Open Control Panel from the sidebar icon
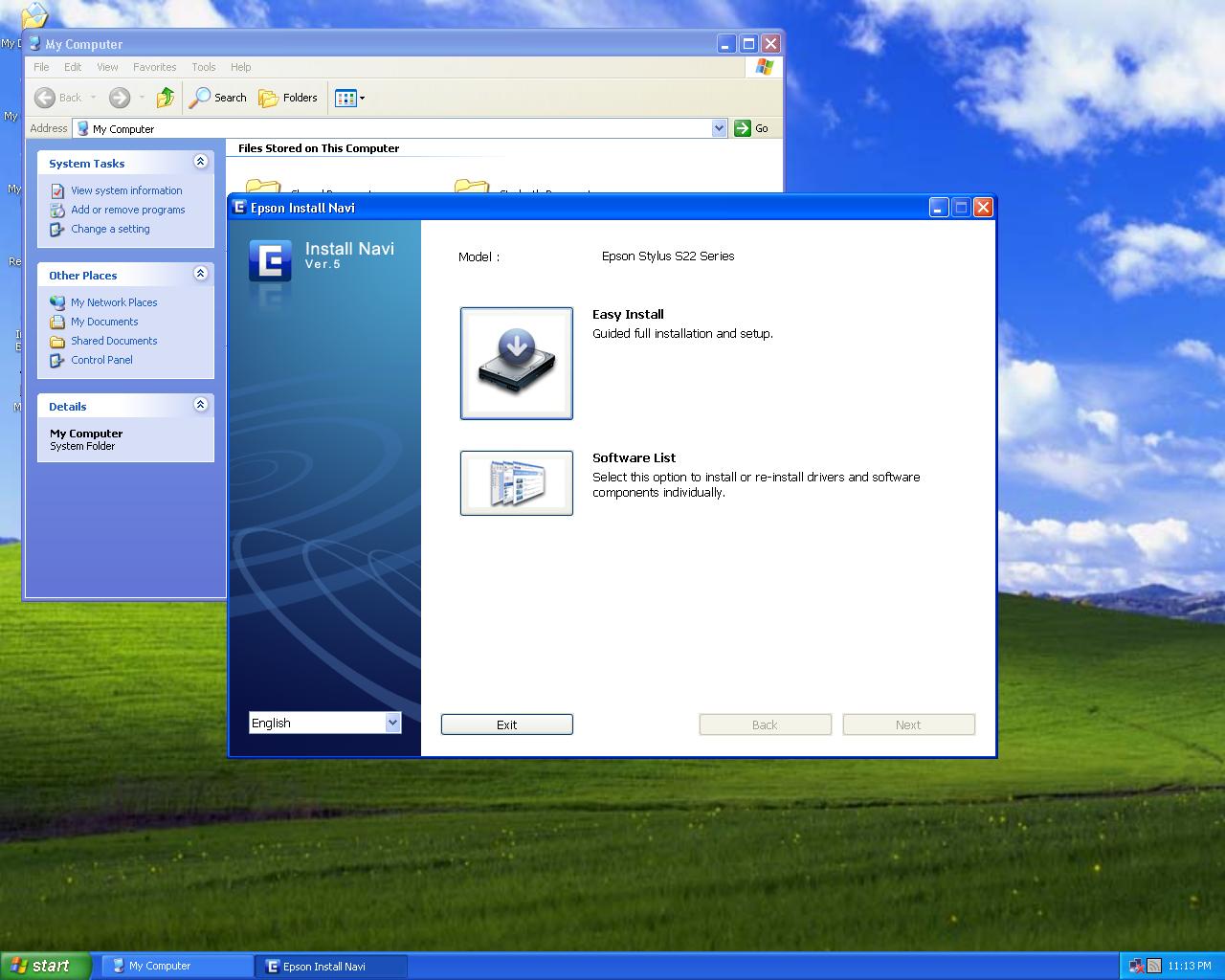The height and width of the screenshot is (980, 1225). pos(57,360)
